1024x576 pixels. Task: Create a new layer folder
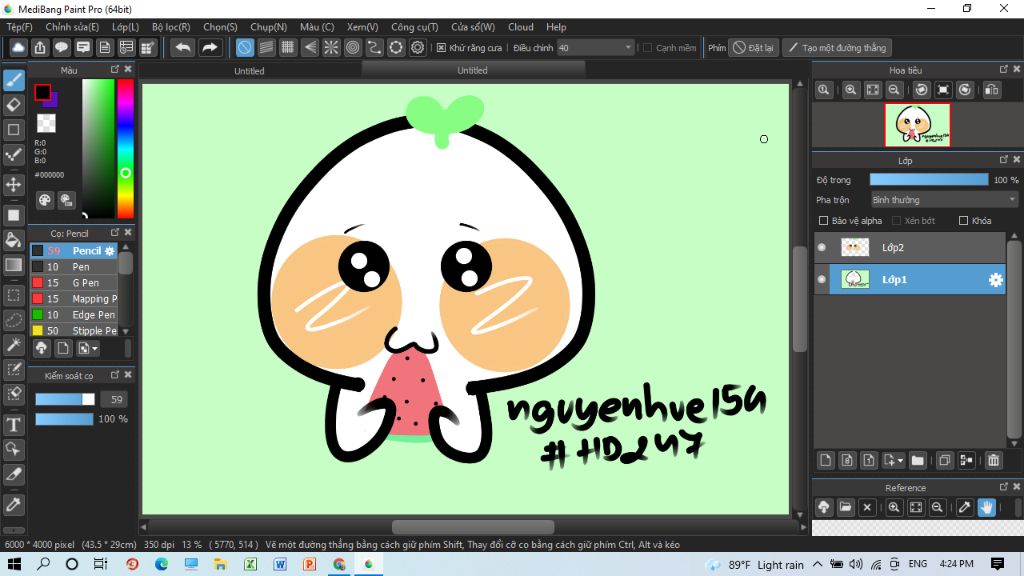918,460
